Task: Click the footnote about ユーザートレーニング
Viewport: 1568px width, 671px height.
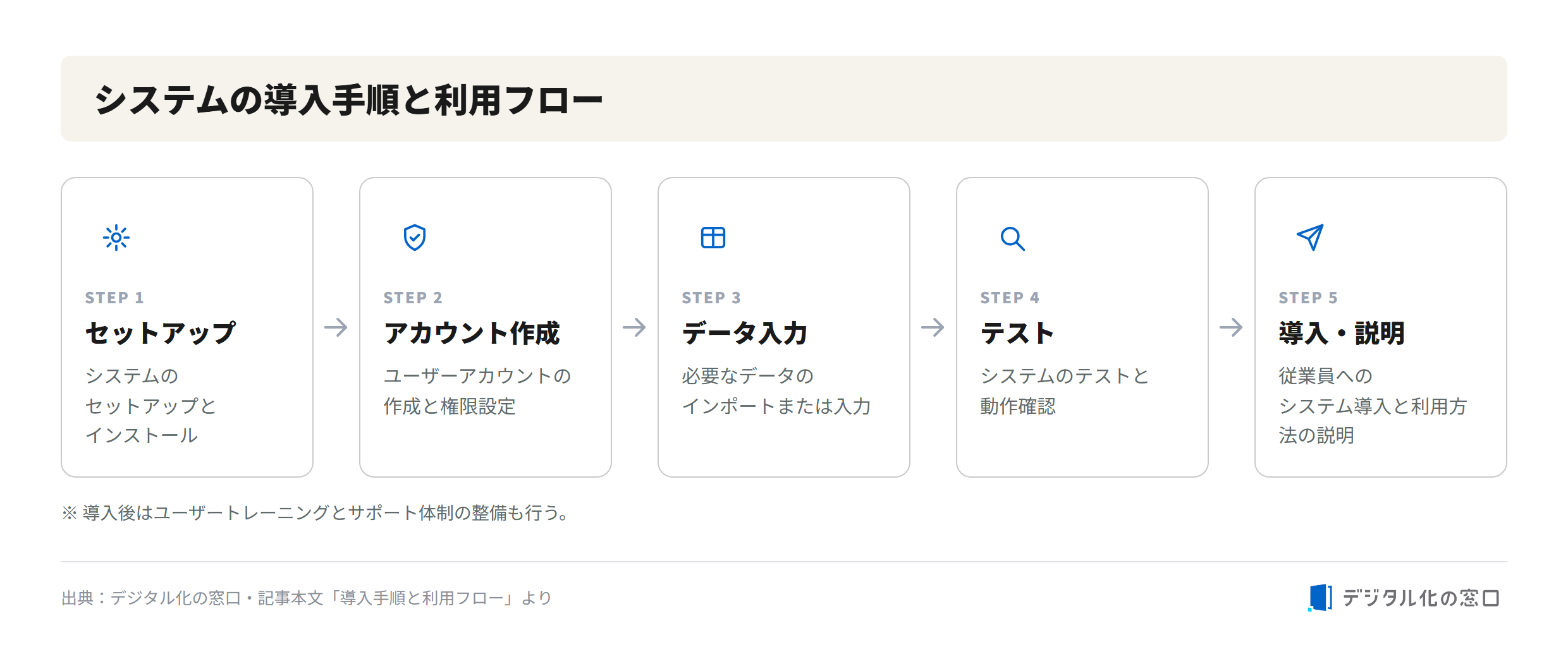Action: 315,512
